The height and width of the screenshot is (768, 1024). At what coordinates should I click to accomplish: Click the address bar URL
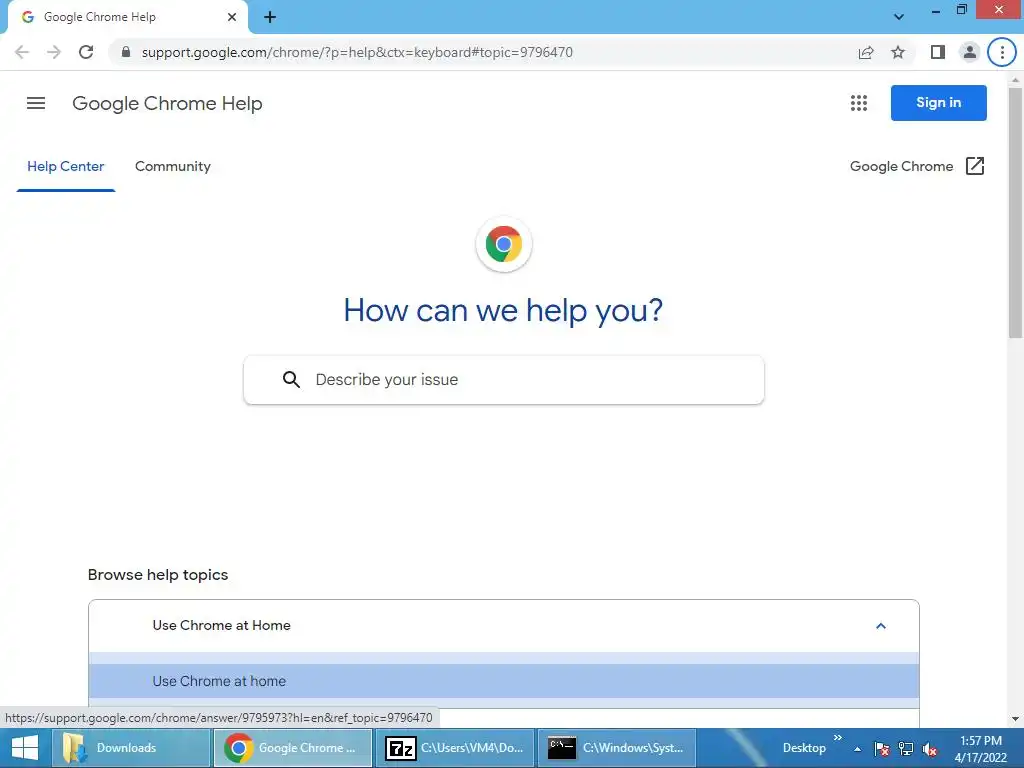357,52
